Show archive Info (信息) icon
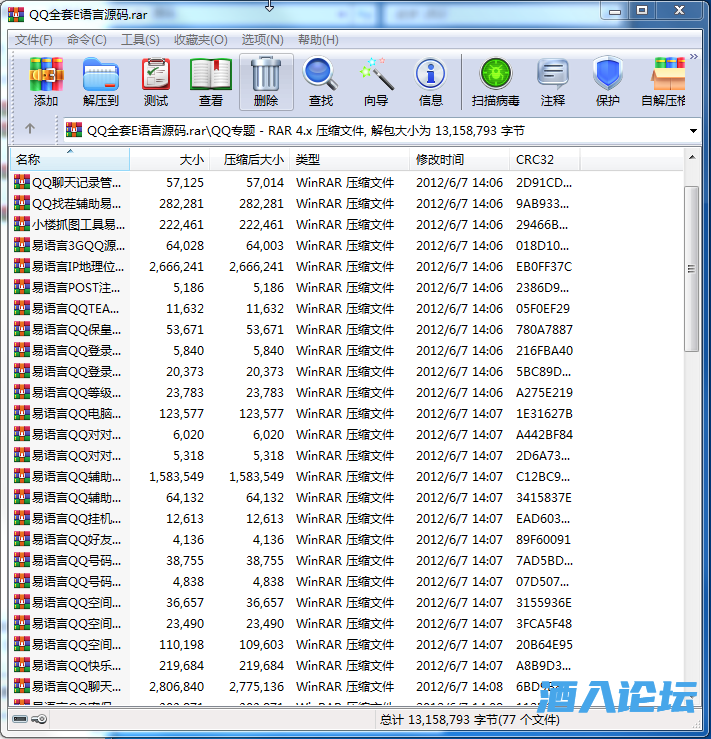This screenshot has height=739, width=711. [430, 82]
